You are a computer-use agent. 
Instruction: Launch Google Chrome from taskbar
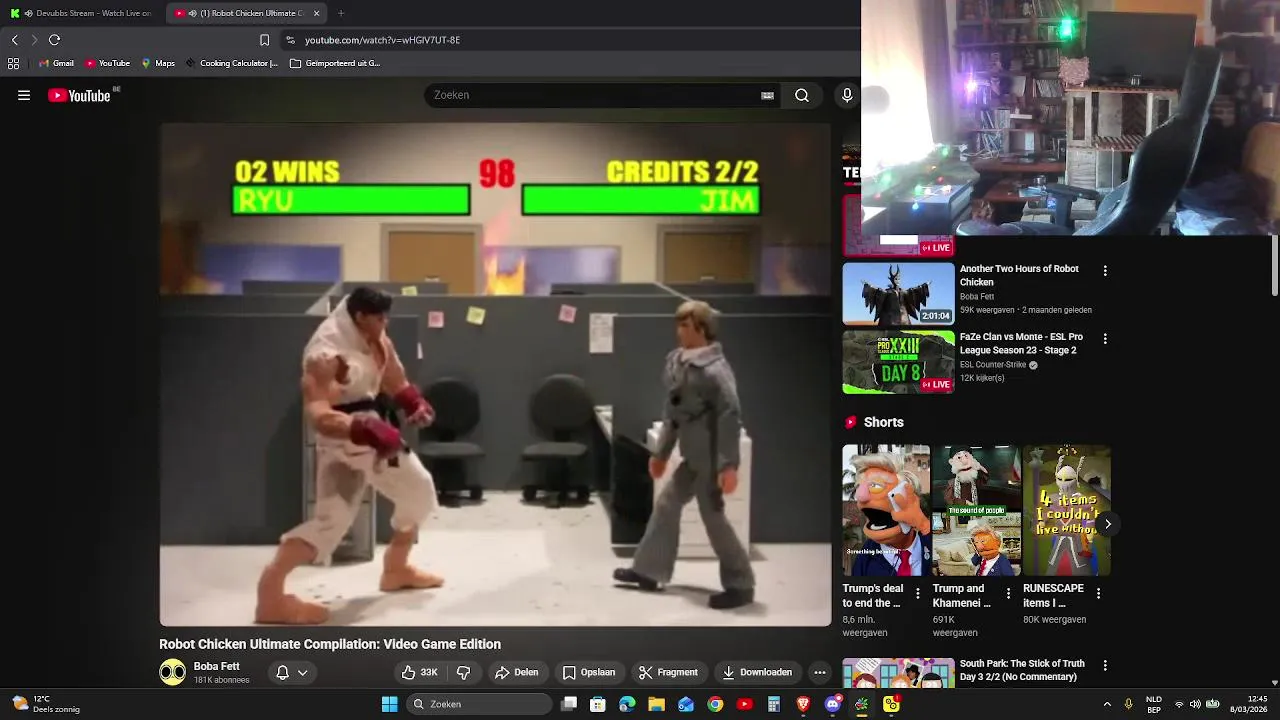pyautogui.click(x=715, y=704)
